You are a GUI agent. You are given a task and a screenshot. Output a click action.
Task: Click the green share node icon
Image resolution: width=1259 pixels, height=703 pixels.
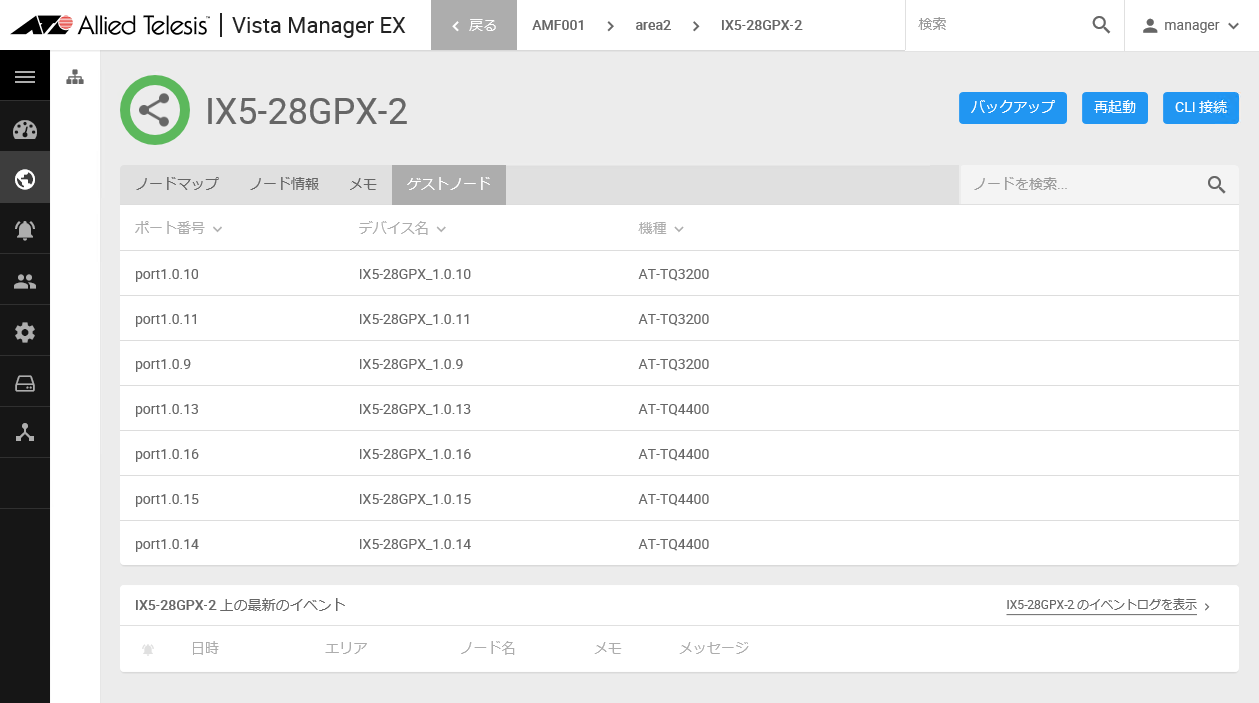155,110
